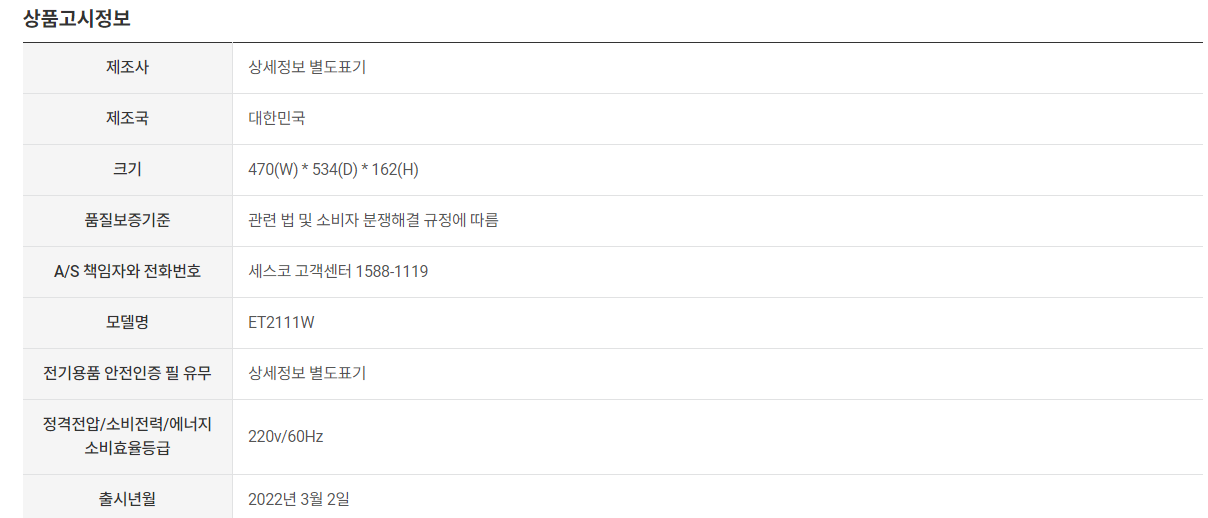Click the ET2111W model name

(282, 323)
